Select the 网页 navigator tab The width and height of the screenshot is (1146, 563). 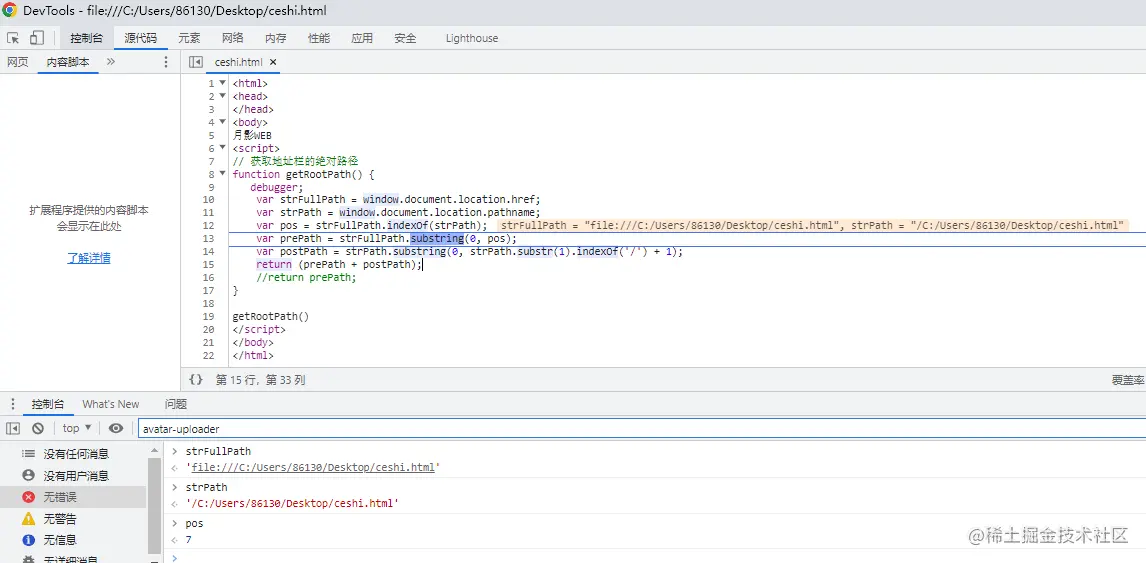click(18, 62)
